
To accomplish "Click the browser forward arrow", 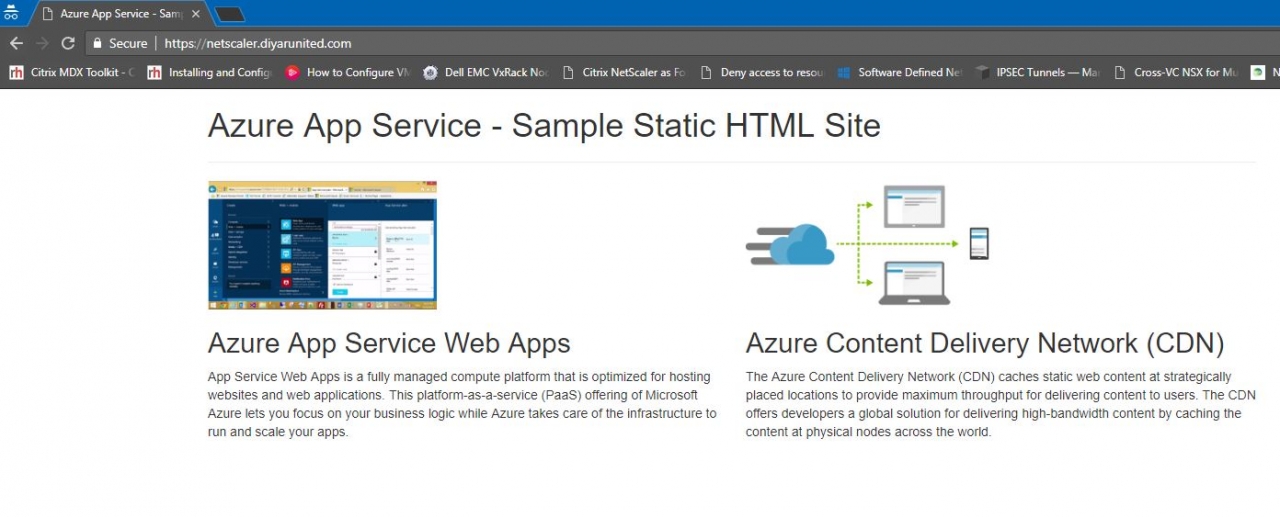I will pyautogui.click(x=42, y=43).
